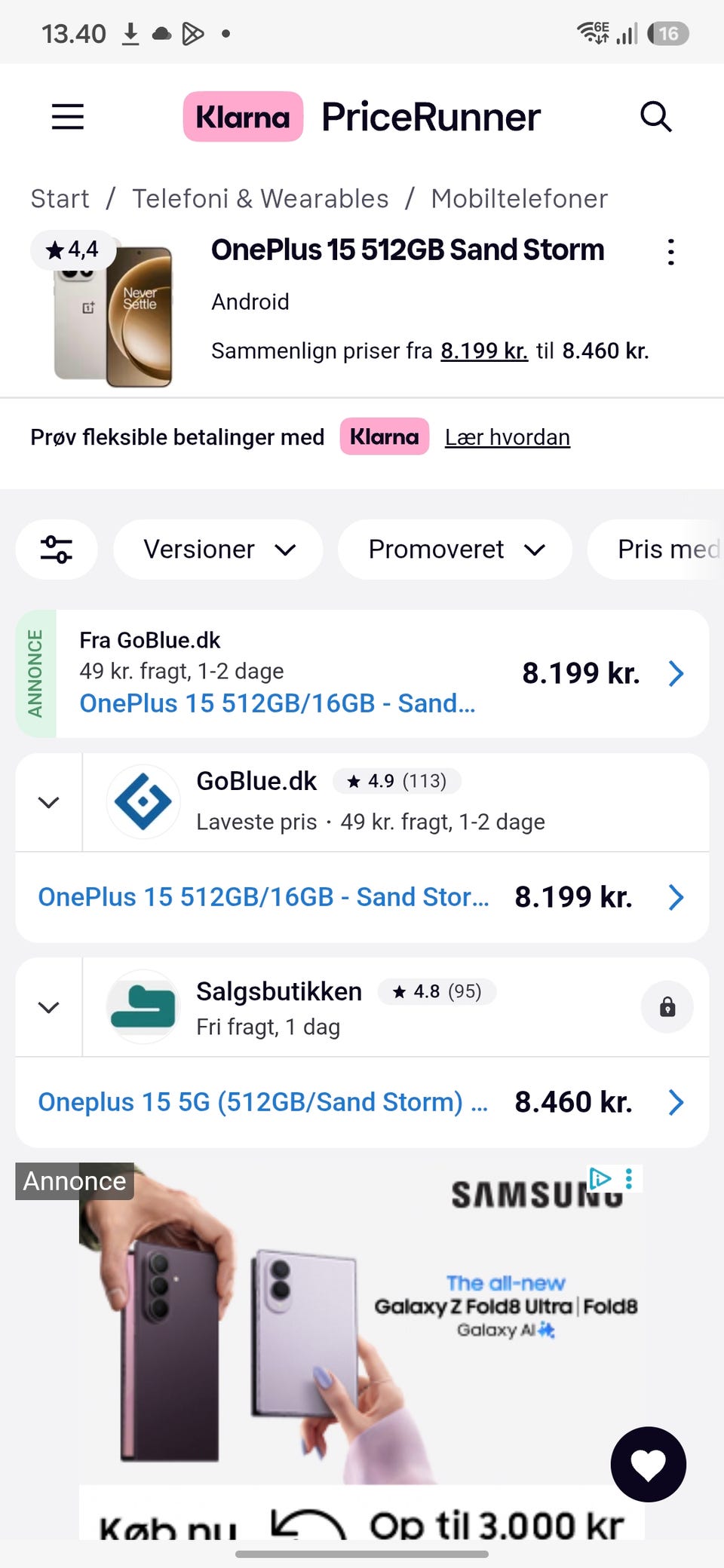
Task: Go to Telefoni & Wearables breadcrumb
Action: pyautogui.click(x=260, y=199)
